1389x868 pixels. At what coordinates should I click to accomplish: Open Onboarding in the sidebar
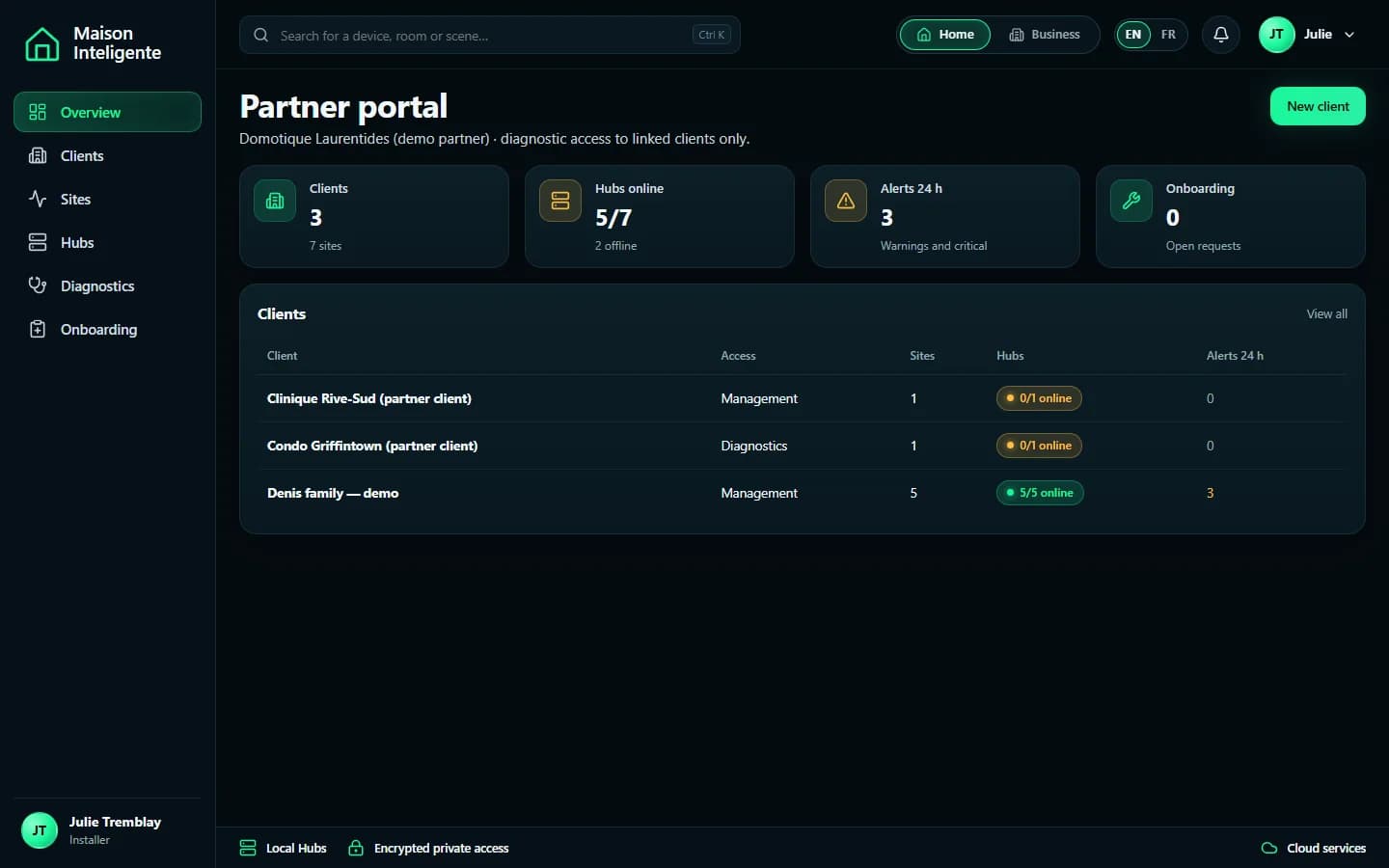(107, 329)
